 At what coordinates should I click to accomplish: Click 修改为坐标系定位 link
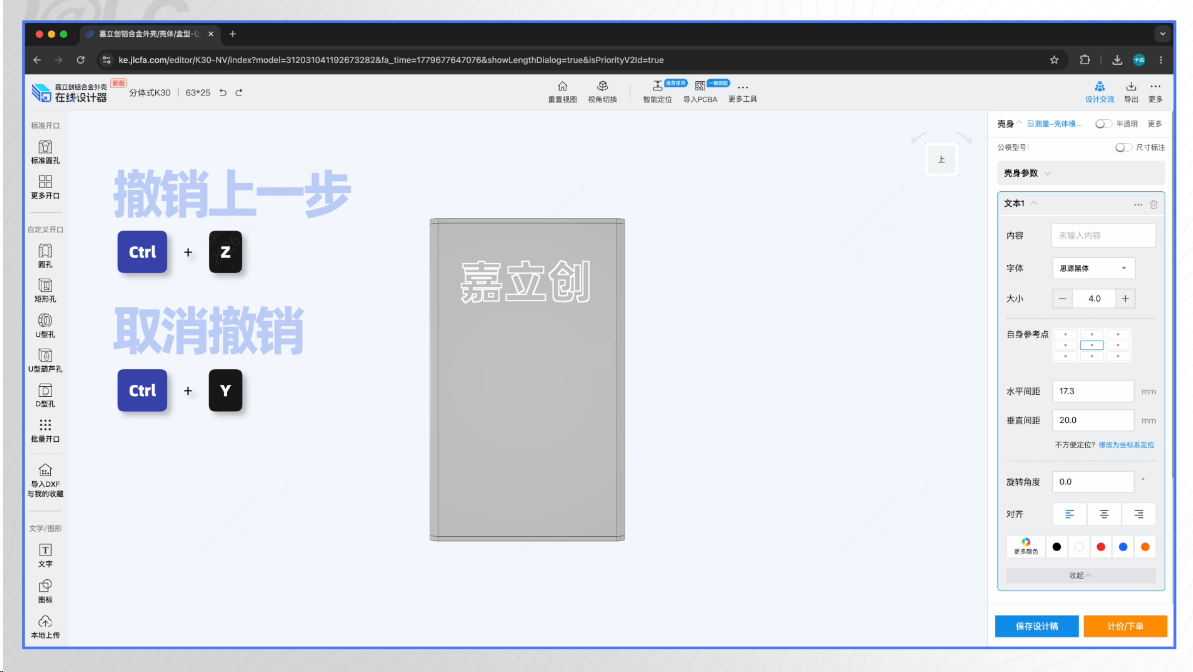point(1126,444)
